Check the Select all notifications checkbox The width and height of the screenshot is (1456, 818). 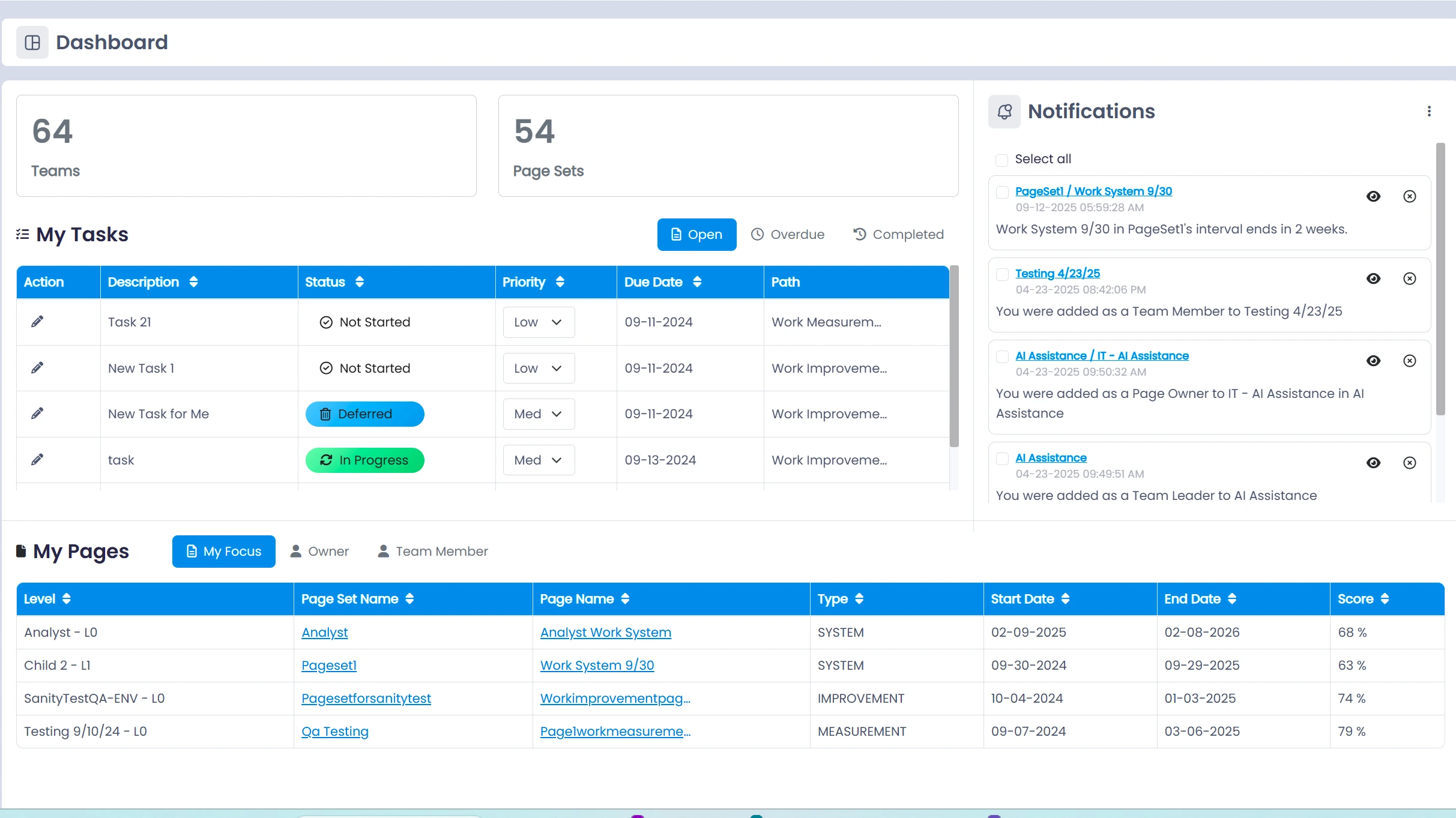point(1001,160)
